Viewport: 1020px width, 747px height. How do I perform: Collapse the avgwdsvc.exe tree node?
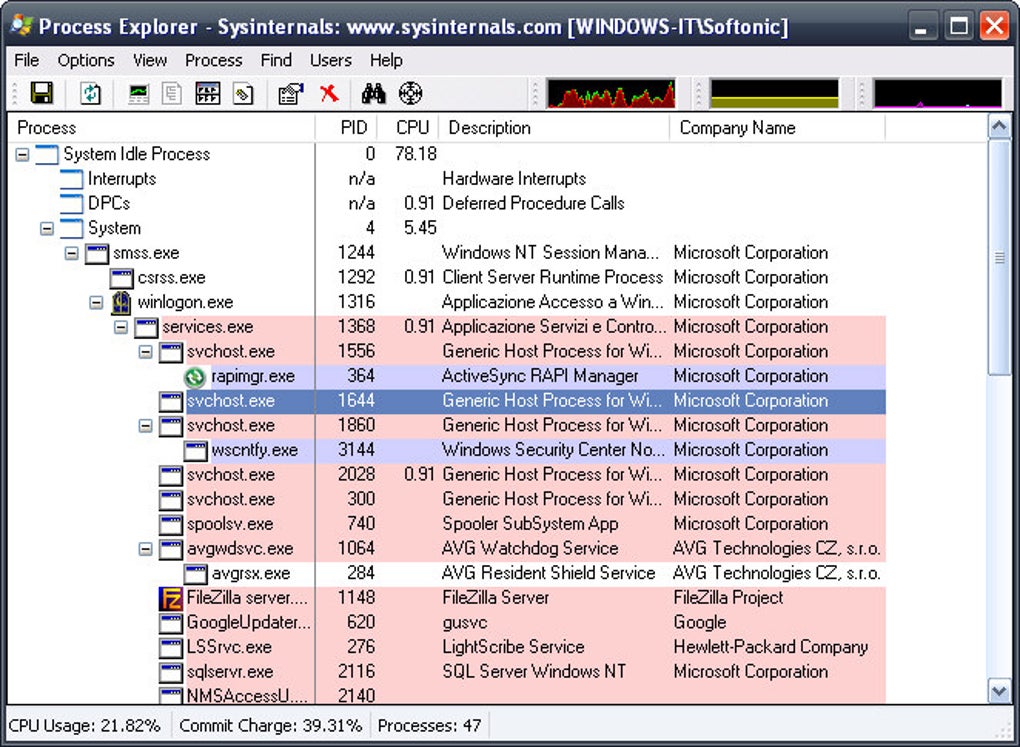click(x=145, y=549)
